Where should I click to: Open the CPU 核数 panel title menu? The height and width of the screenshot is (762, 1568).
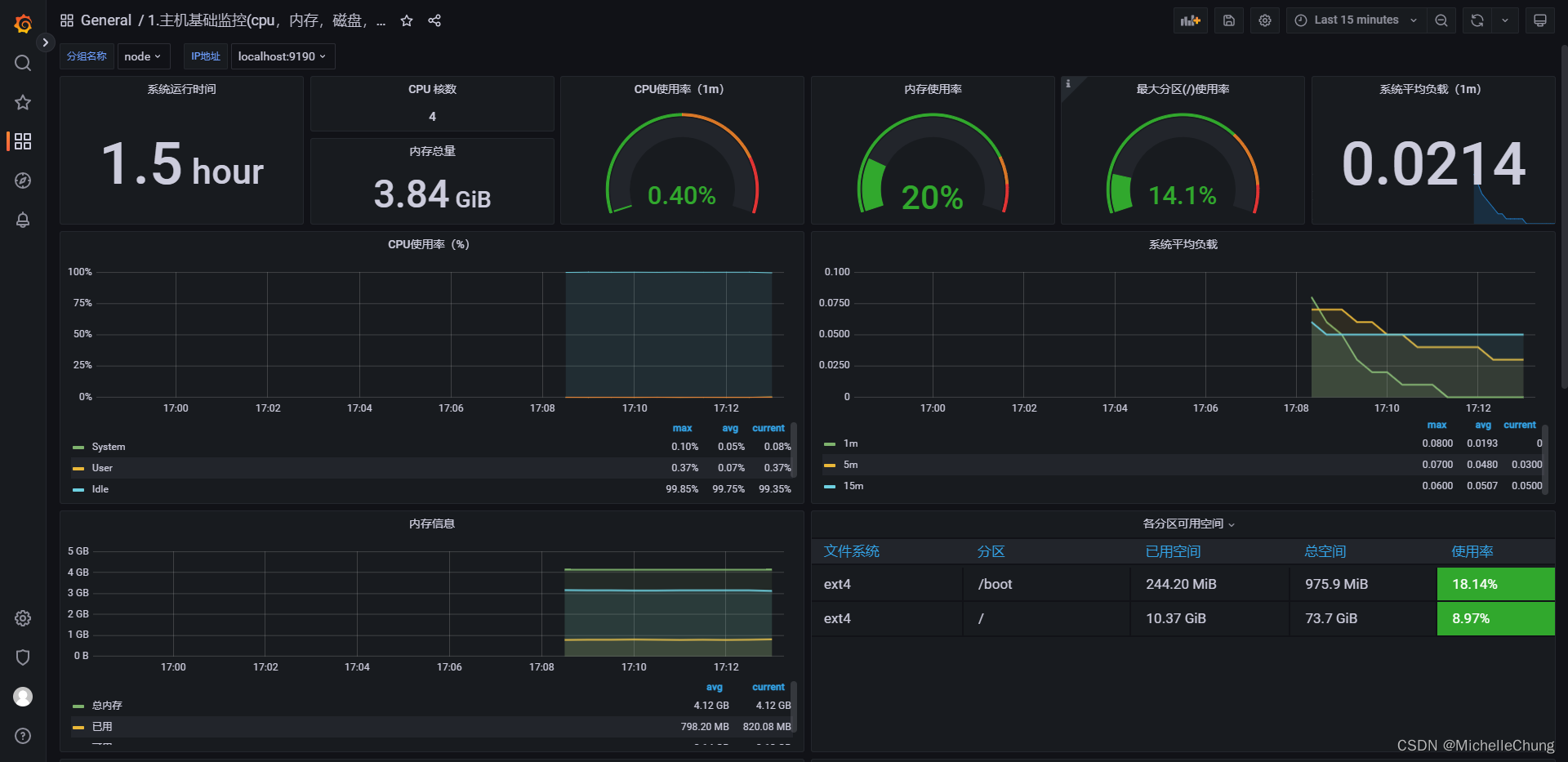tap(432, 89)
